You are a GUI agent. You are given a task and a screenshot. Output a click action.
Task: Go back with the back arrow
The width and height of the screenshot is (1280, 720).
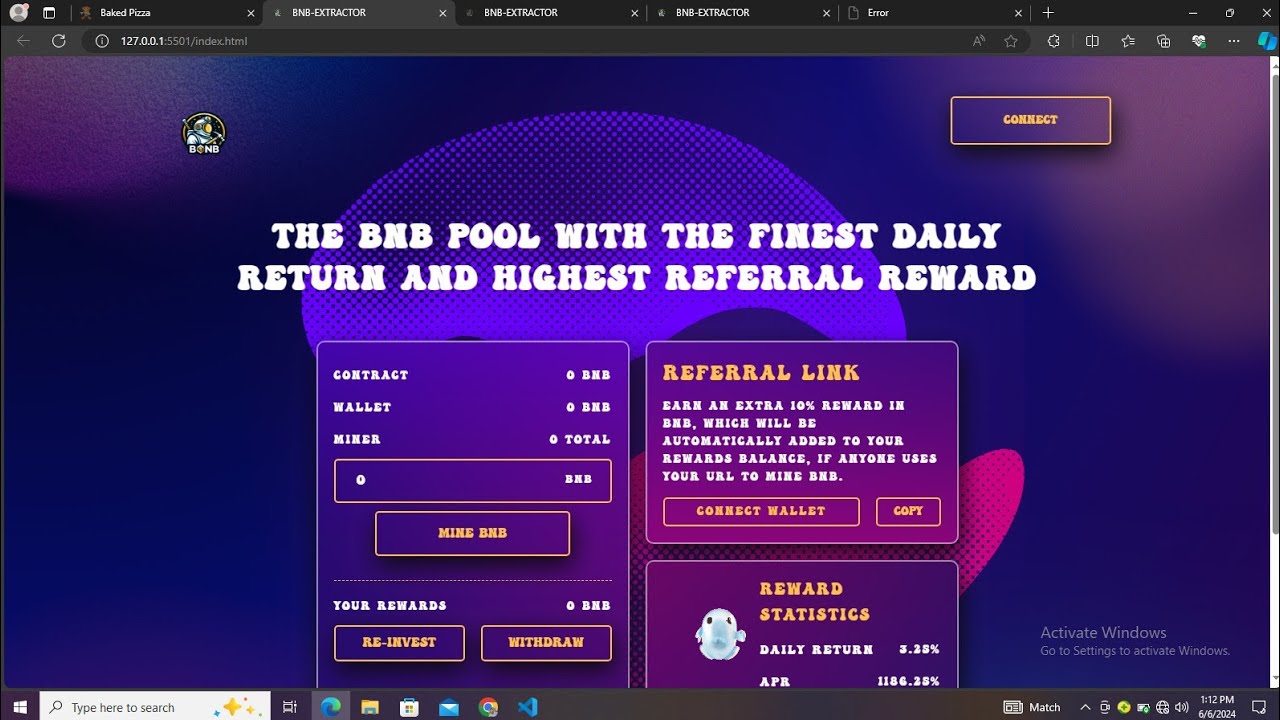click(23, 41)
